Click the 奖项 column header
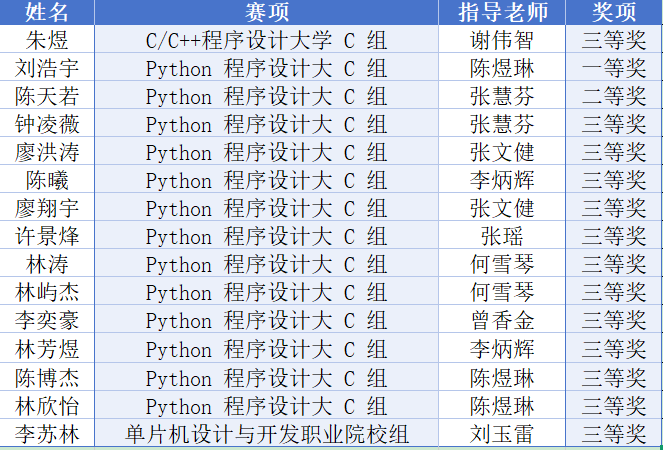The image size is (663, 450). [614, 12]
